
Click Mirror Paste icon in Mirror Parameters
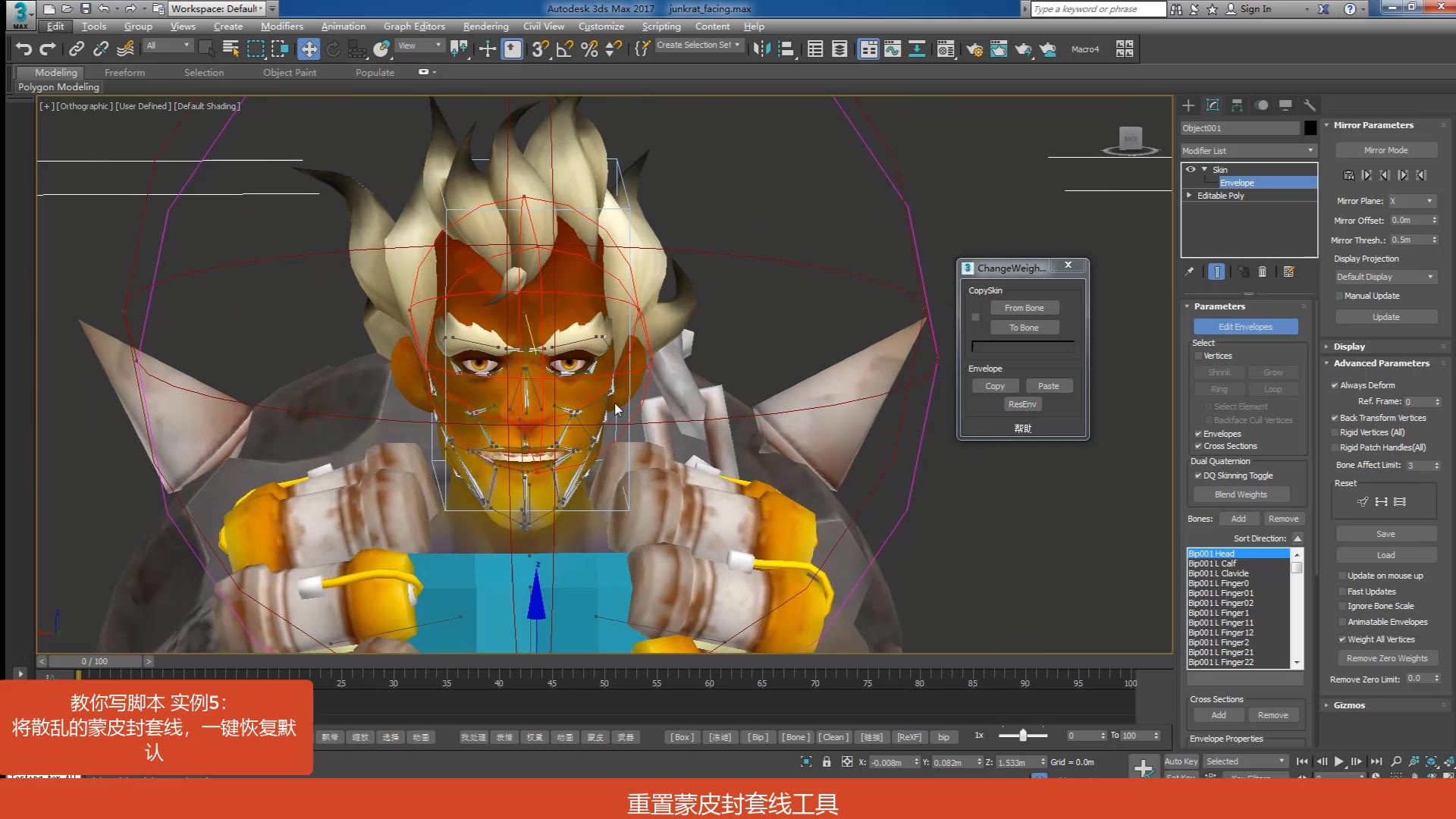[x=1349, y=175]
